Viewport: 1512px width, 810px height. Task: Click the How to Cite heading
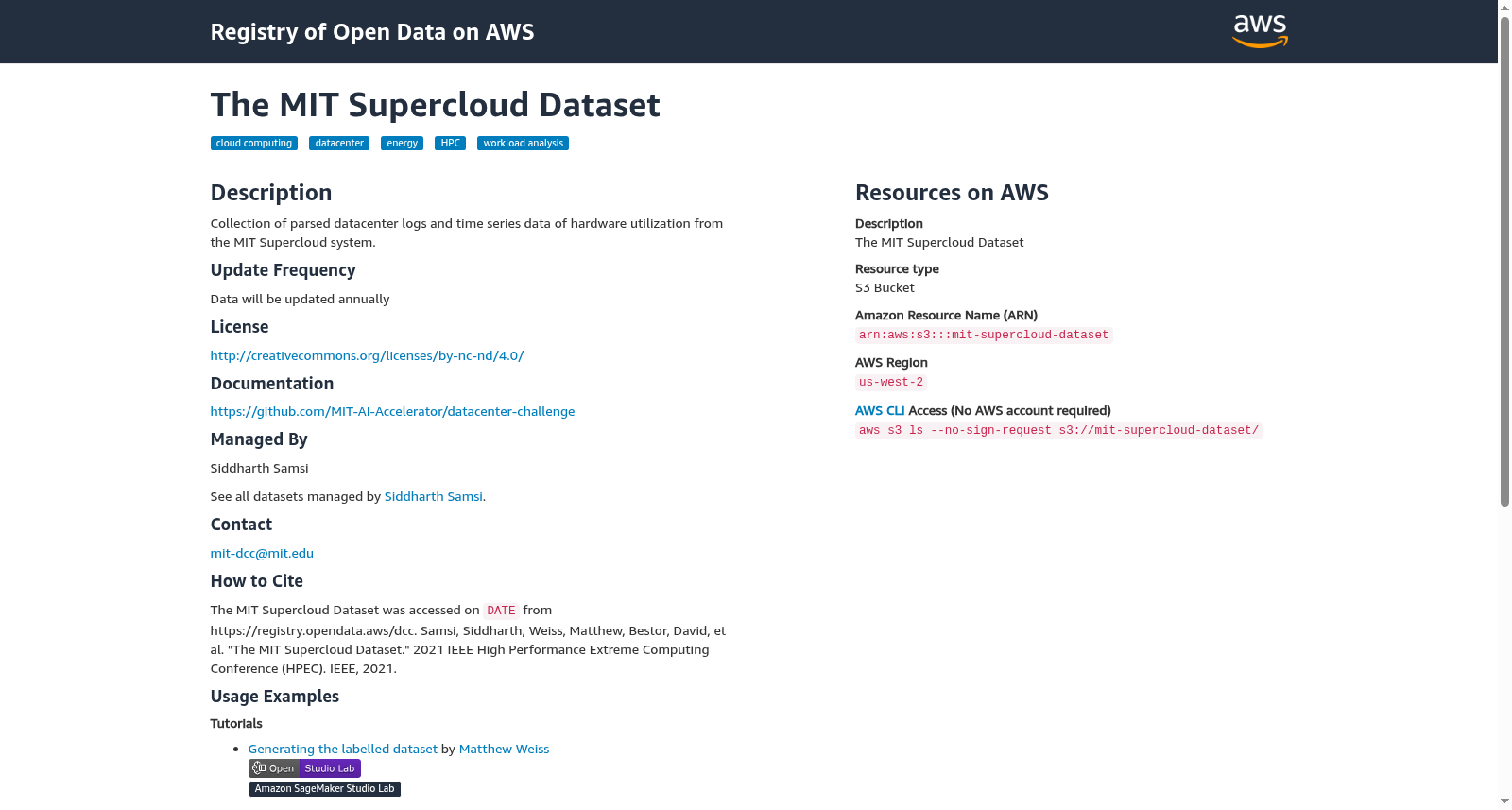[x=256, y=581]
